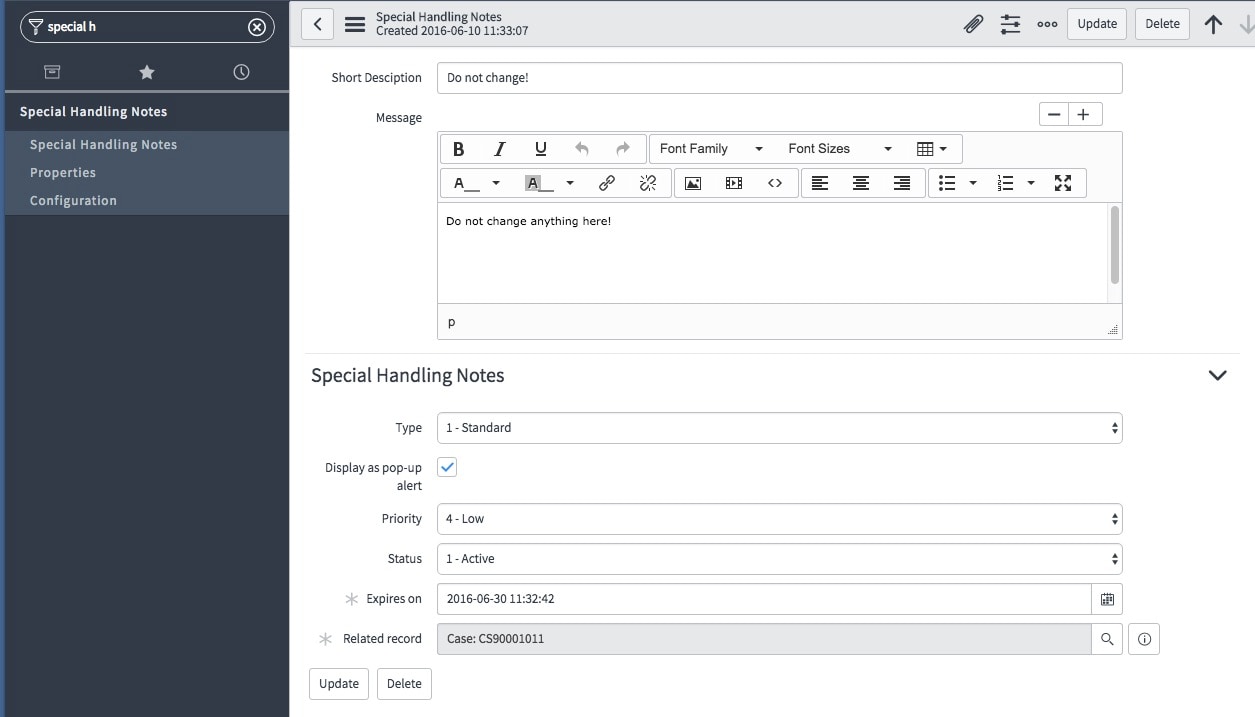The width and height of the screenshot is (1255, 717).
Task: Click the header Delete button
Action: coord(1162,24)
